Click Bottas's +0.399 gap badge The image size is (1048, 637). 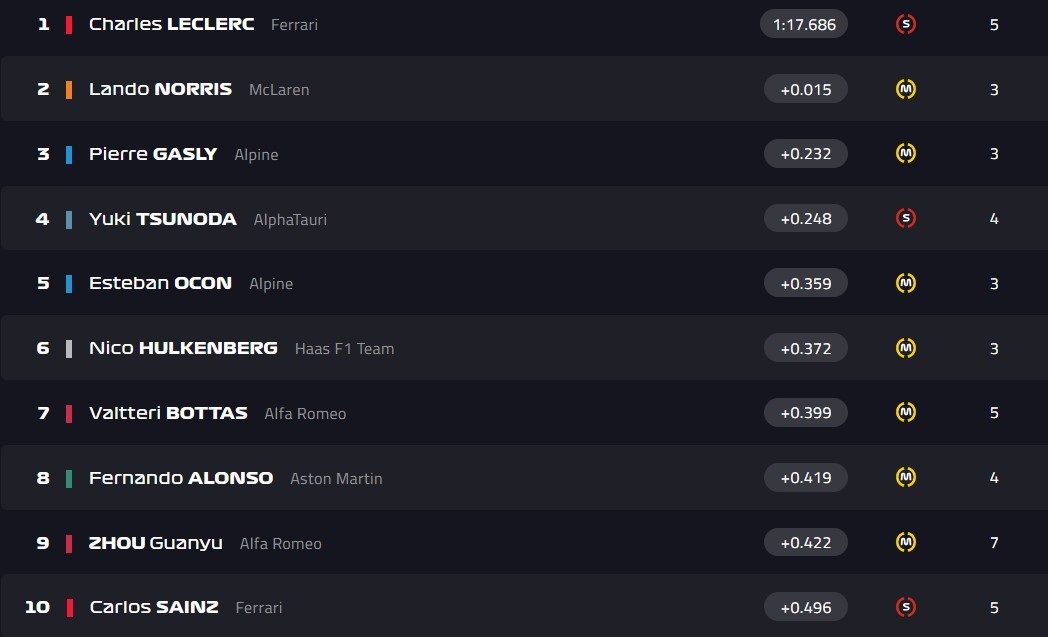pos(805,413)
